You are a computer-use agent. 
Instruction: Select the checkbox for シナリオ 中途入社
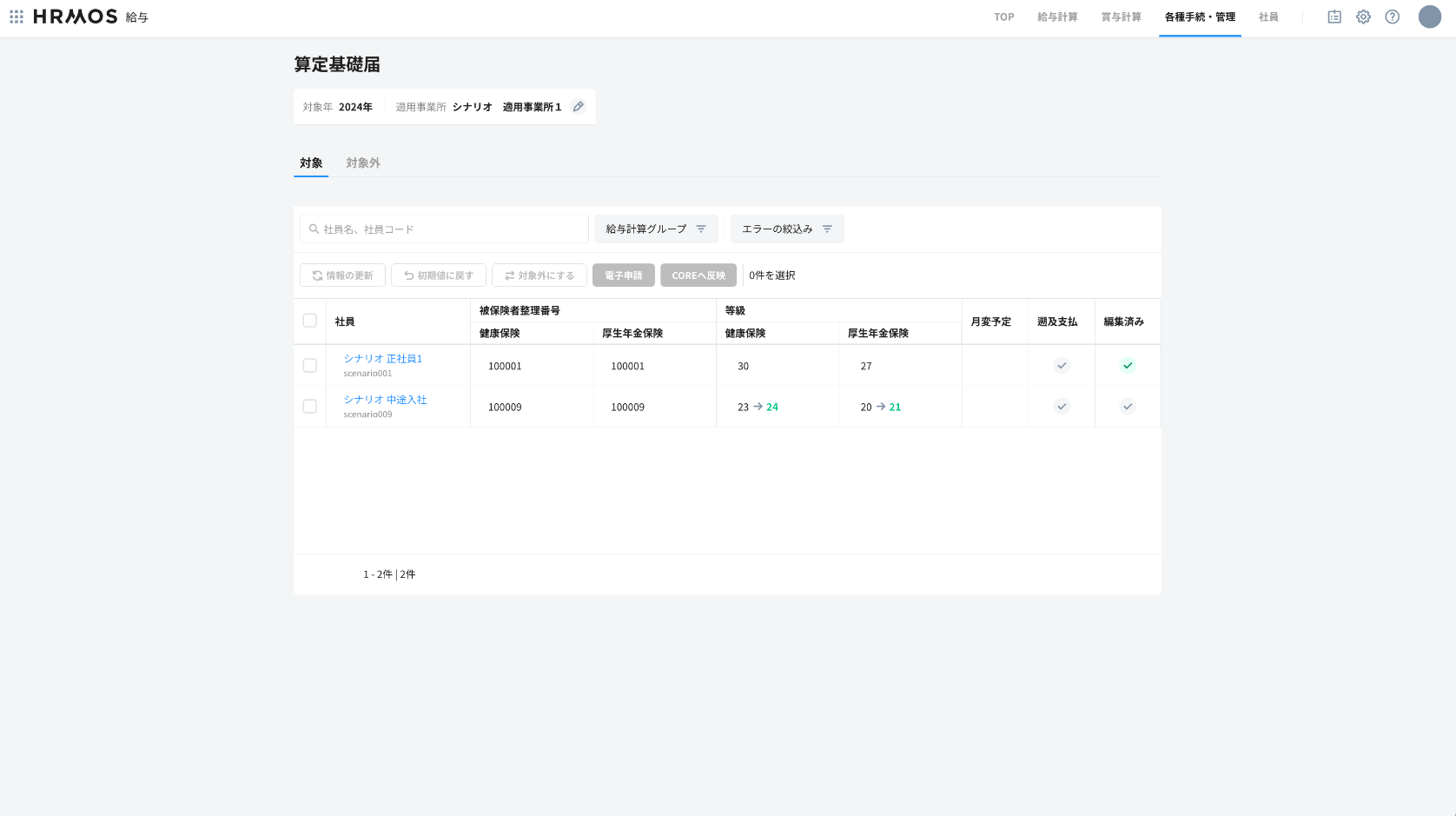pyautogui.click(x=309, y=407)
